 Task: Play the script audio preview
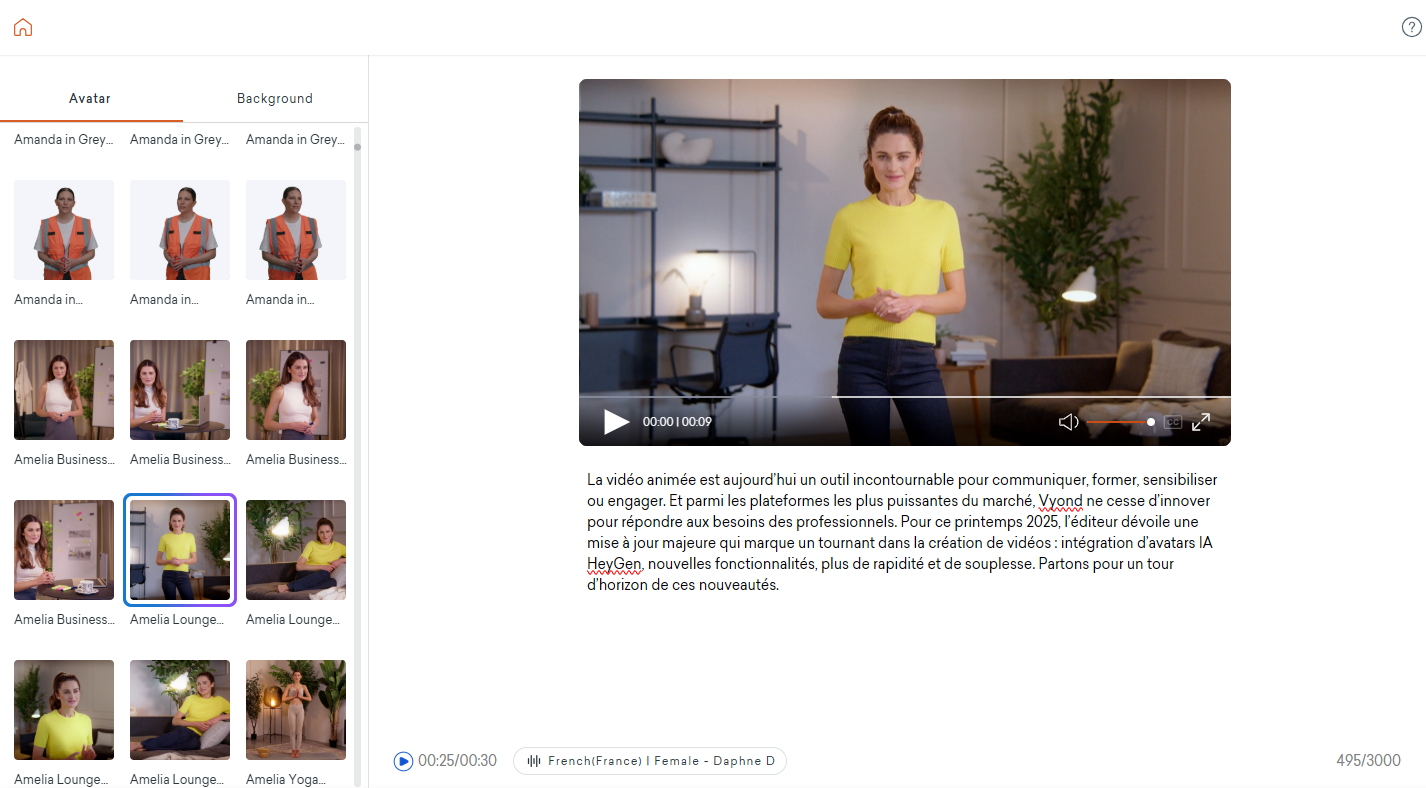[403, 761]
